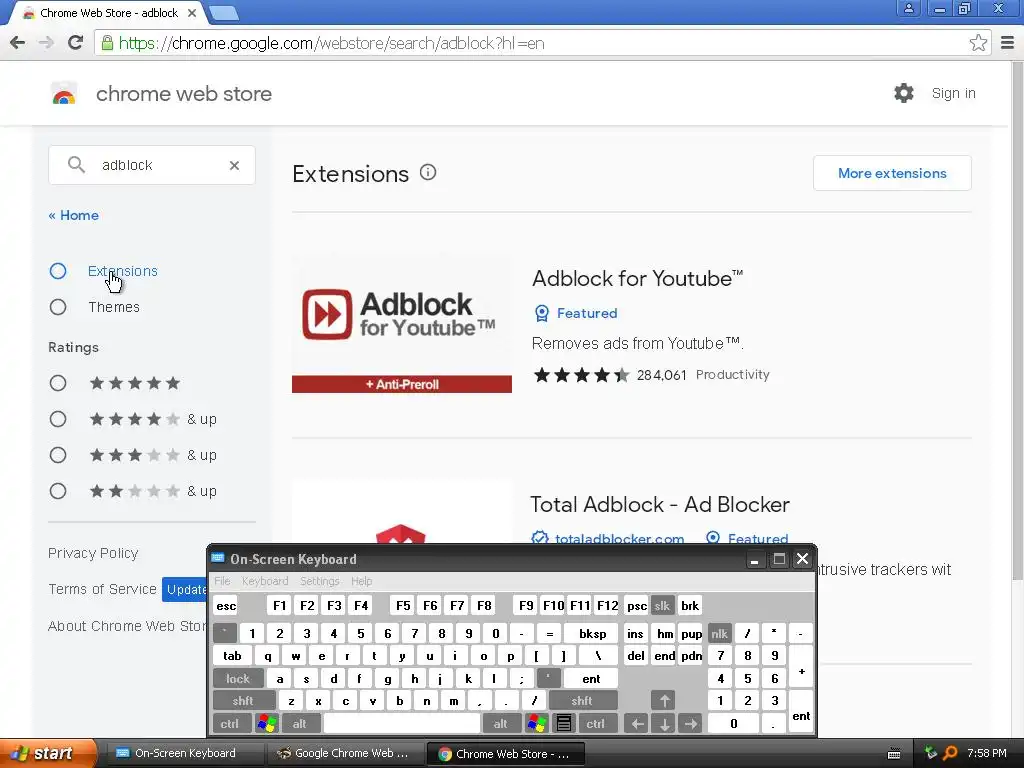Click the down arrow key on On-Screen Keyboard
The image size is (1024, 768).
[x=664, y=723]
